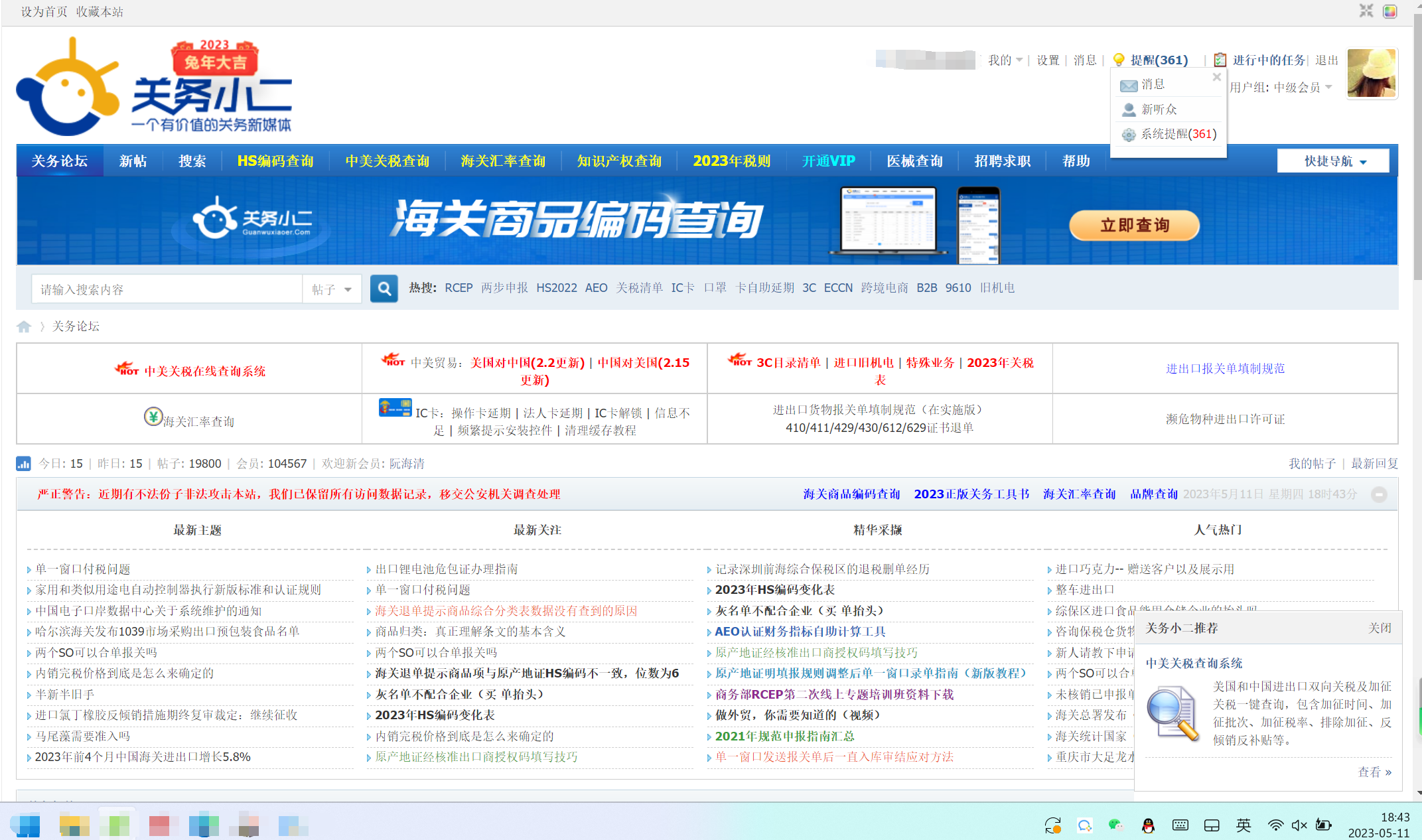Click the yen coin icon for 海关汇率查询
The image size is (1422, 840).
[153, 417]
